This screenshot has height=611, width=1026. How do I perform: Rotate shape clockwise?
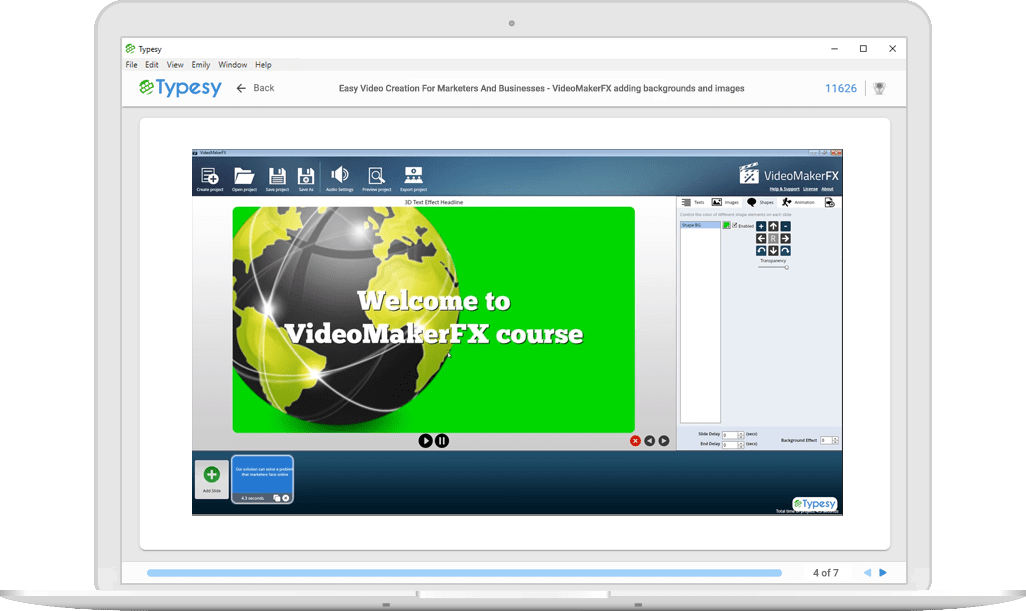tap(786, 251)
